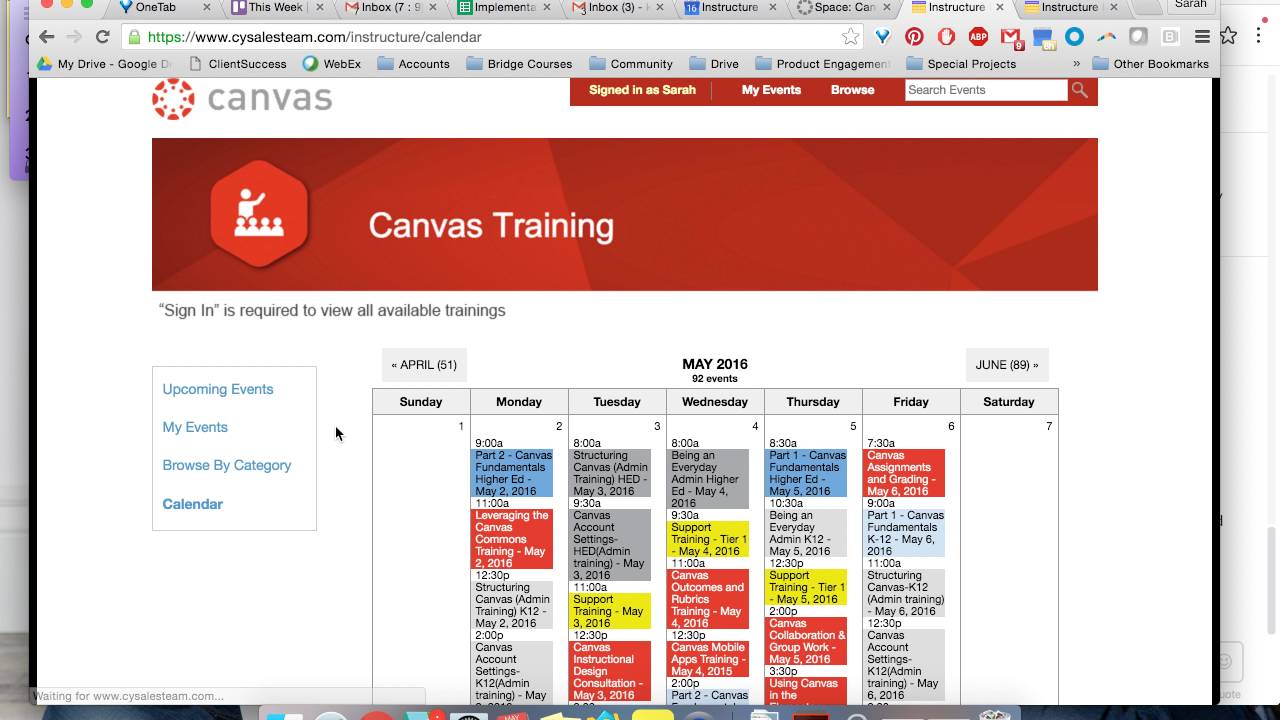This screenshot has height=720, width=1280.
Task: Click the search magnifier icon beside Search Events
Action: pyautogui.click(x=1079, y=90)
